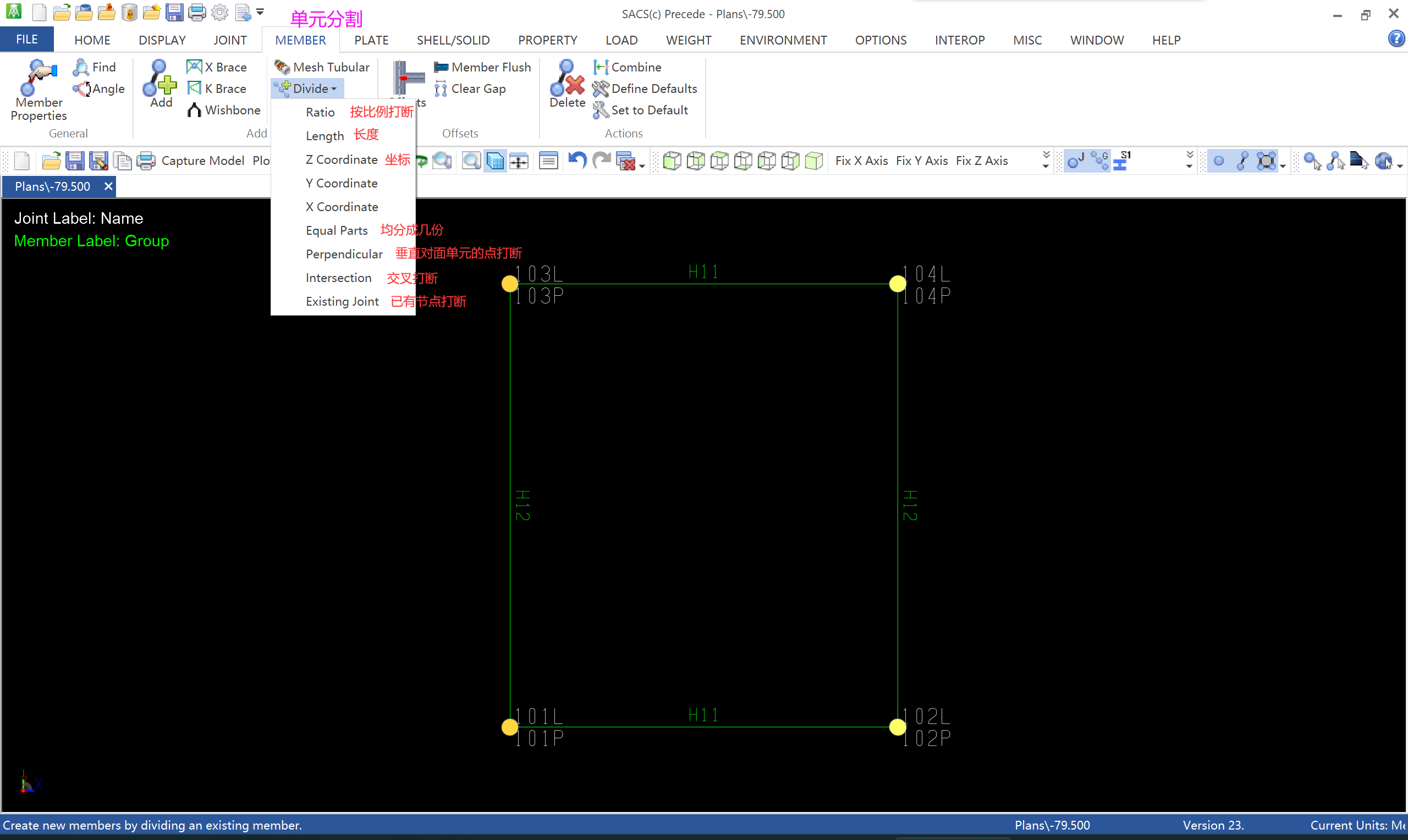Click the Wishbone tool

[224, 110]
